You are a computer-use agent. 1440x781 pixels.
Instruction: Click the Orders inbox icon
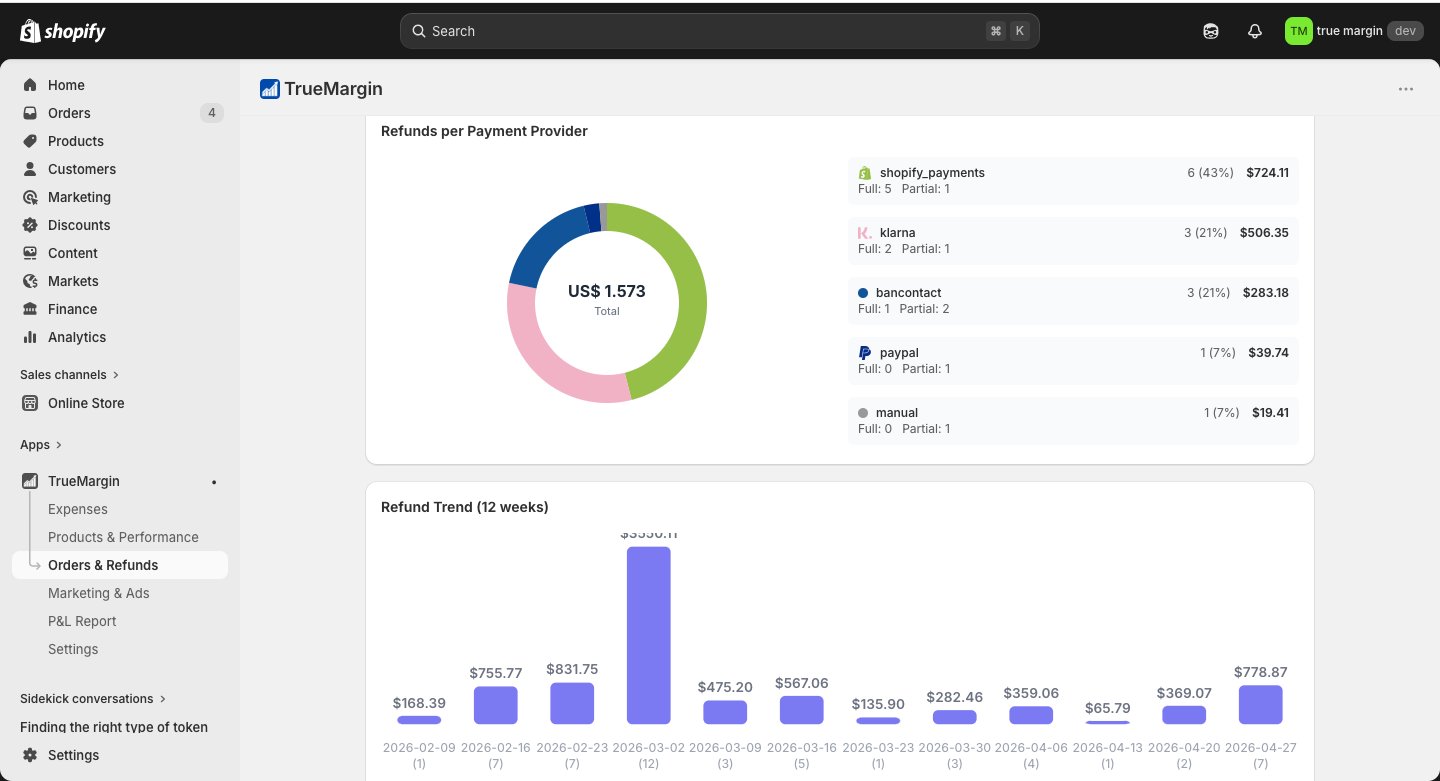(x=30, y=113)
